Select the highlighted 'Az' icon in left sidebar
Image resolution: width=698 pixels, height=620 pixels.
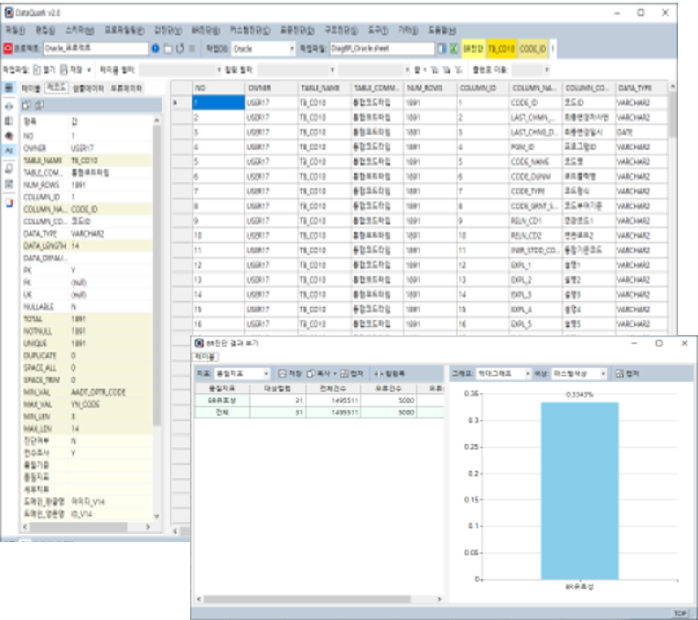coord(9,148)
